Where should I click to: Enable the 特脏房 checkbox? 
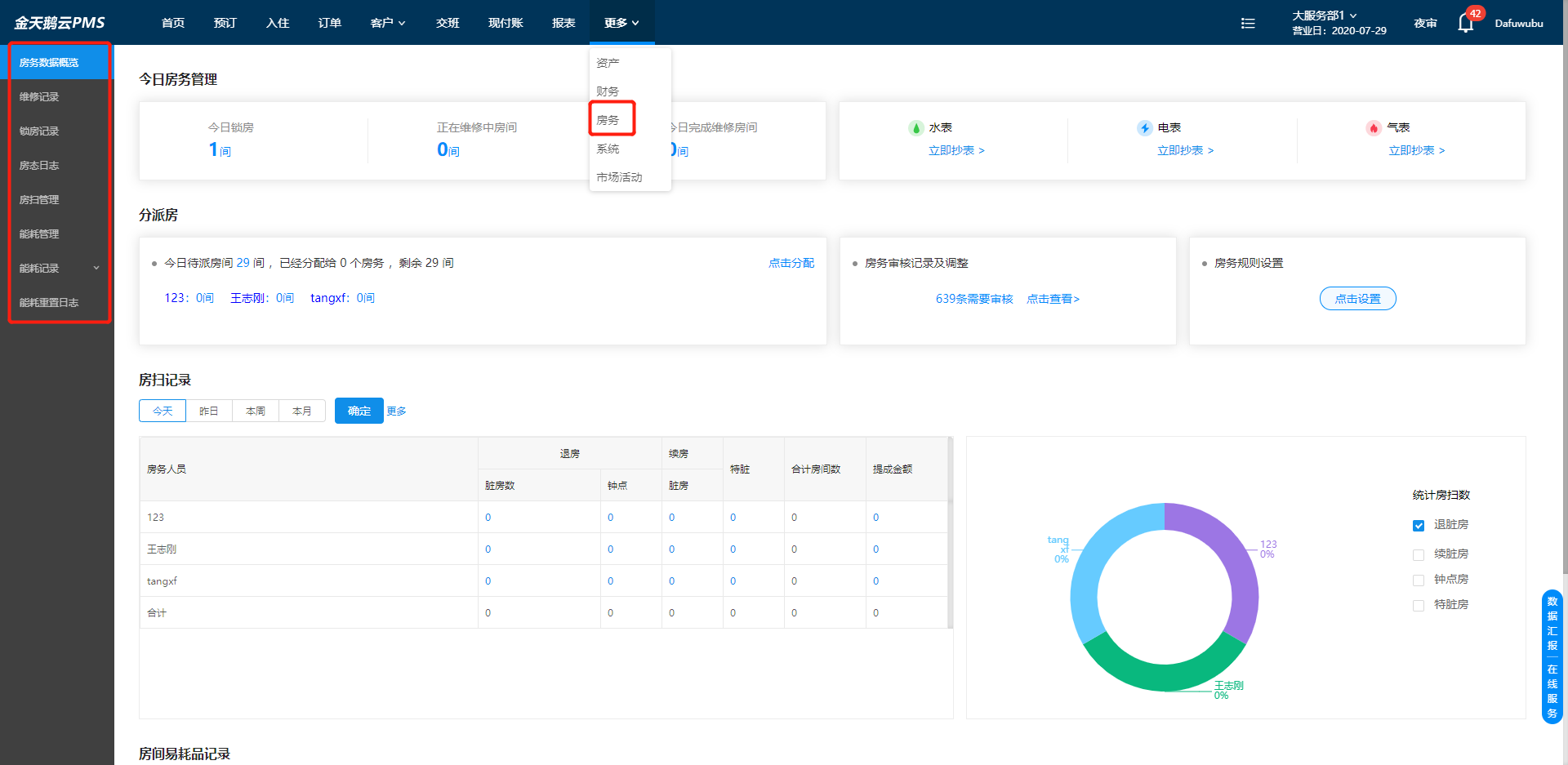click(x=1419, y=606)
